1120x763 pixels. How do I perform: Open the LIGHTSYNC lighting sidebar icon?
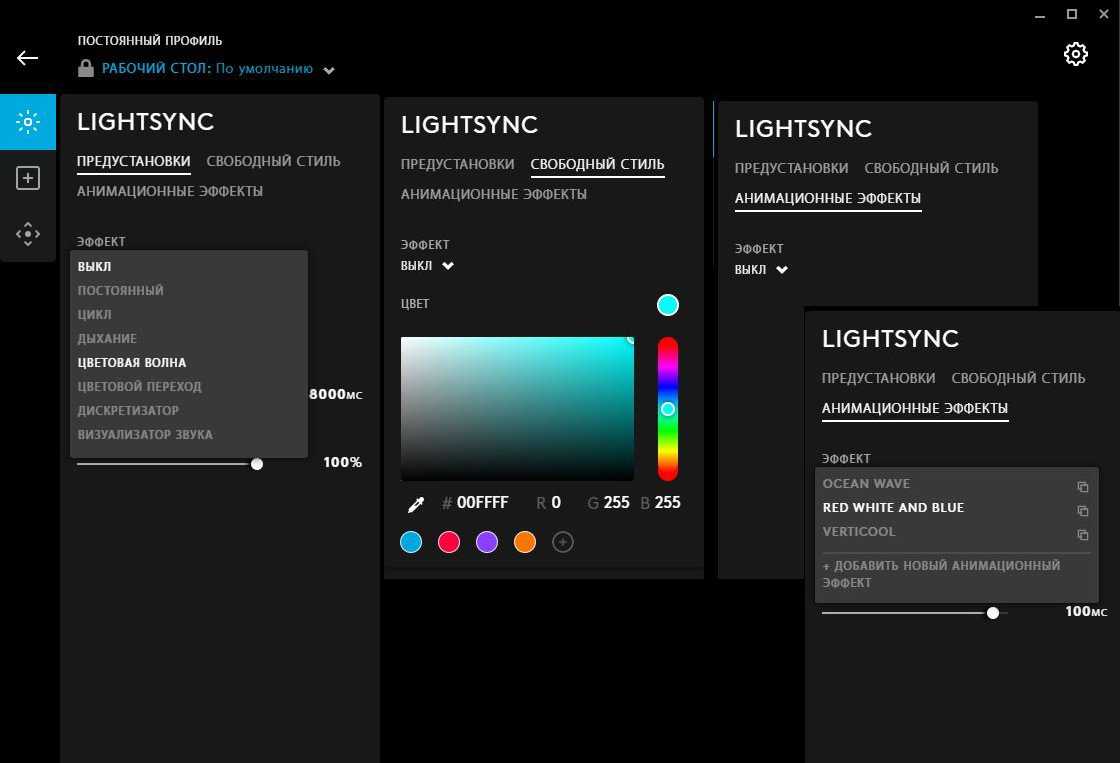coord(28,122)
